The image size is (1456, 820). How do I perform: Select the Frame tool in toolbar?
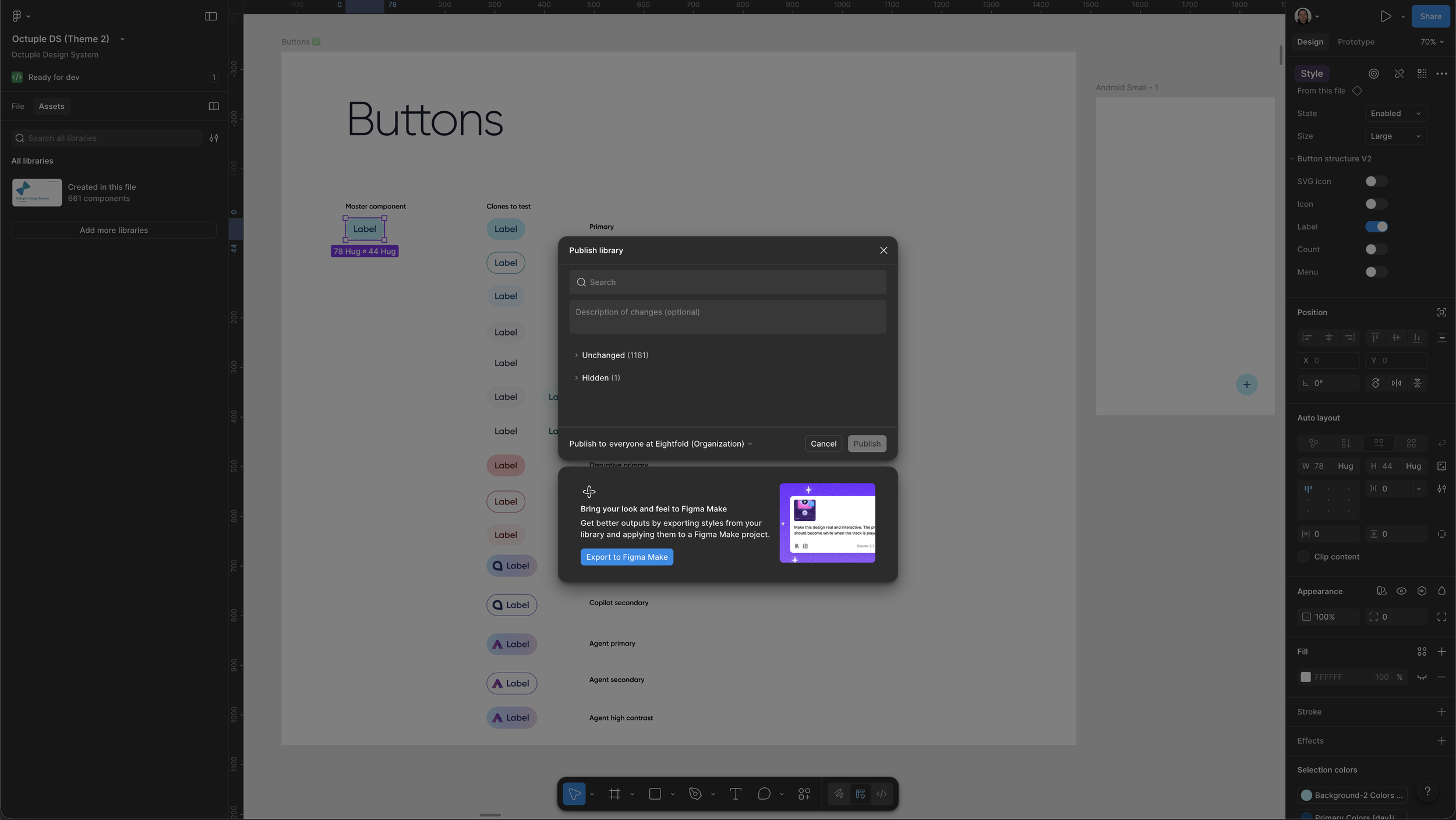click(614, 794)
